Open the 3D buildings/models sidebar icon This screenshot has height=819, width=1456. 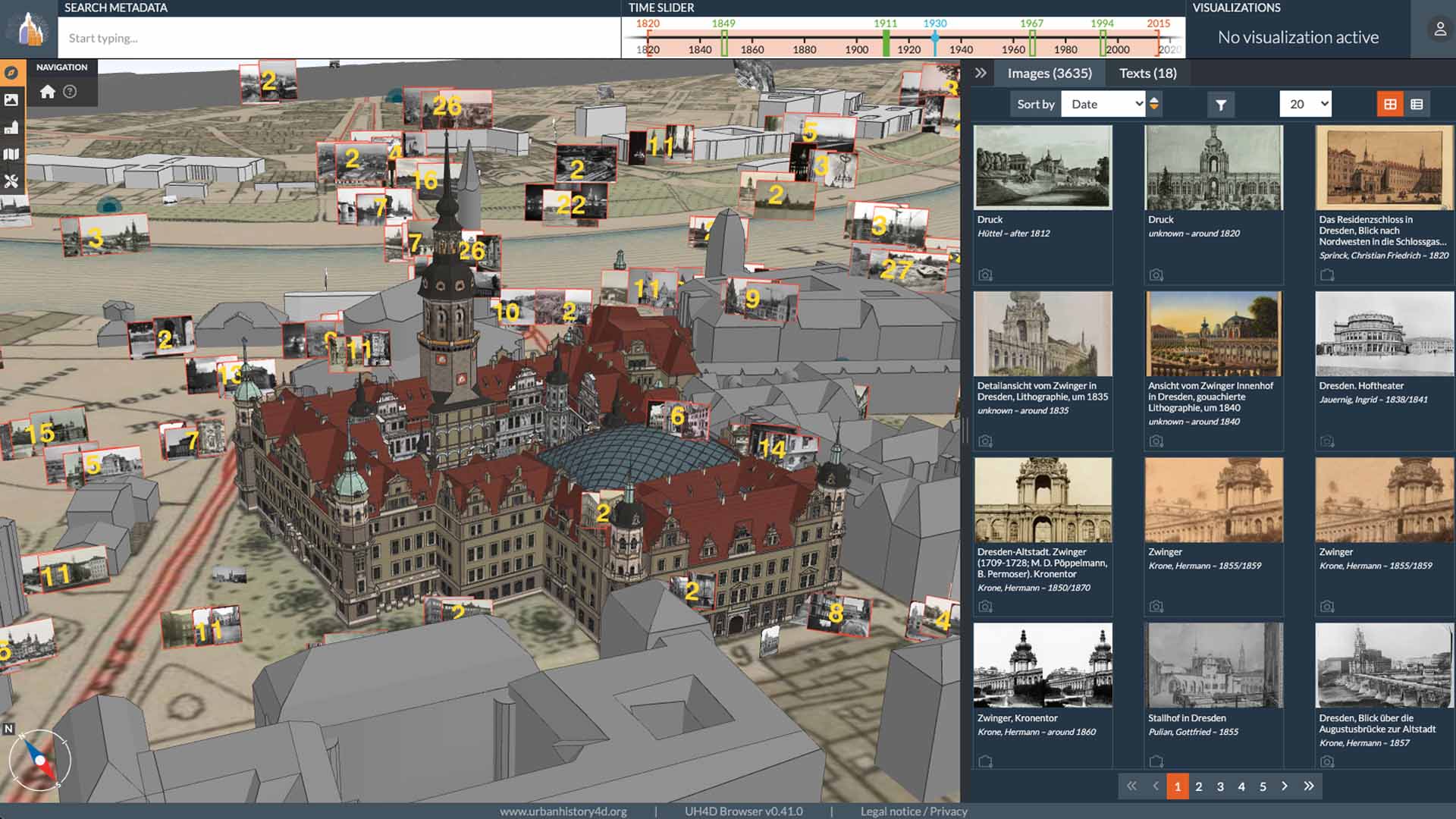point(11,127)
